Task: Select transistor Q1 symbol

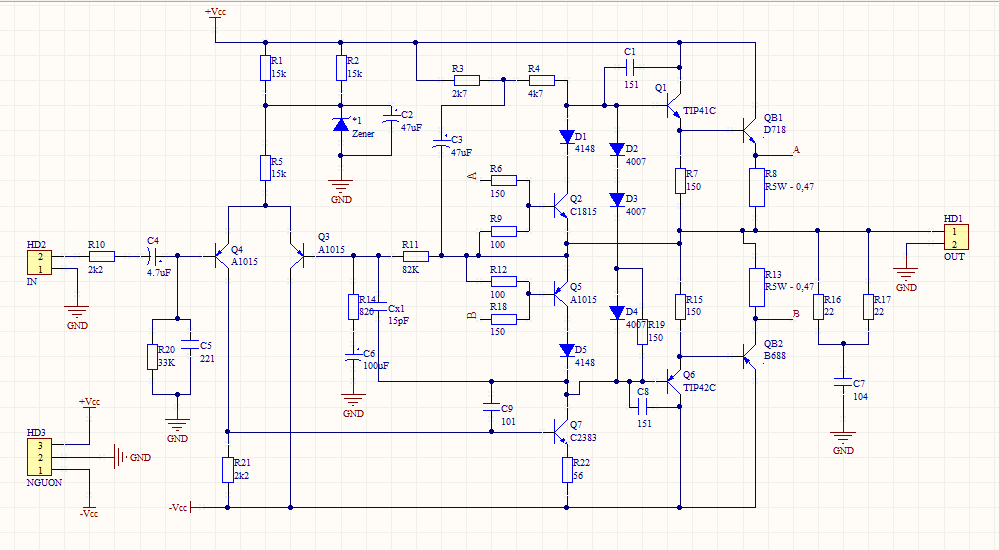Action: coord(674,106)
